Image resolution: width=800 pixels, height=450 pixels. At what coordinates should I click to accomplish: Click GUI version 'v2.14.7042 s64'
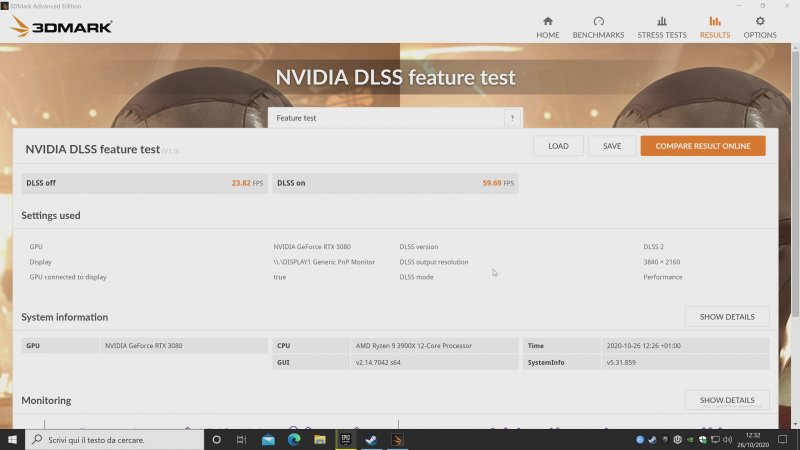point(378,362)
